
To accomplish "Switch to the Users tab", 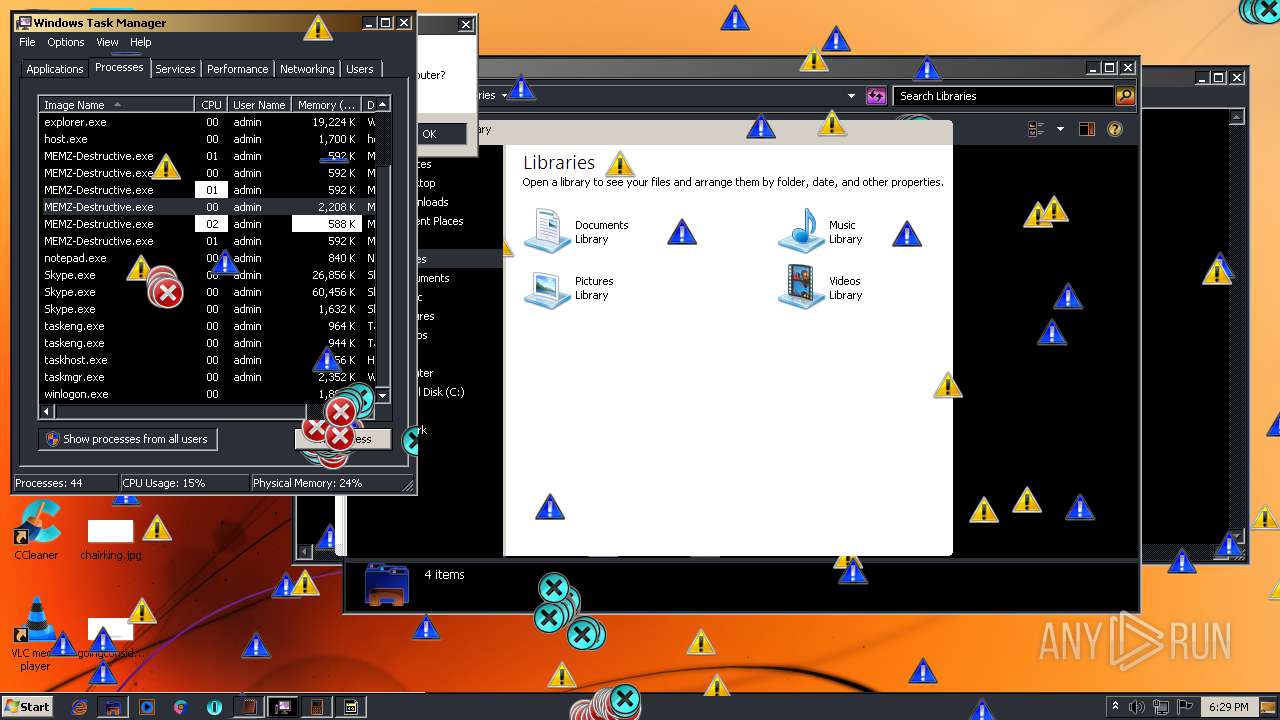I will [x=360, y=69].
